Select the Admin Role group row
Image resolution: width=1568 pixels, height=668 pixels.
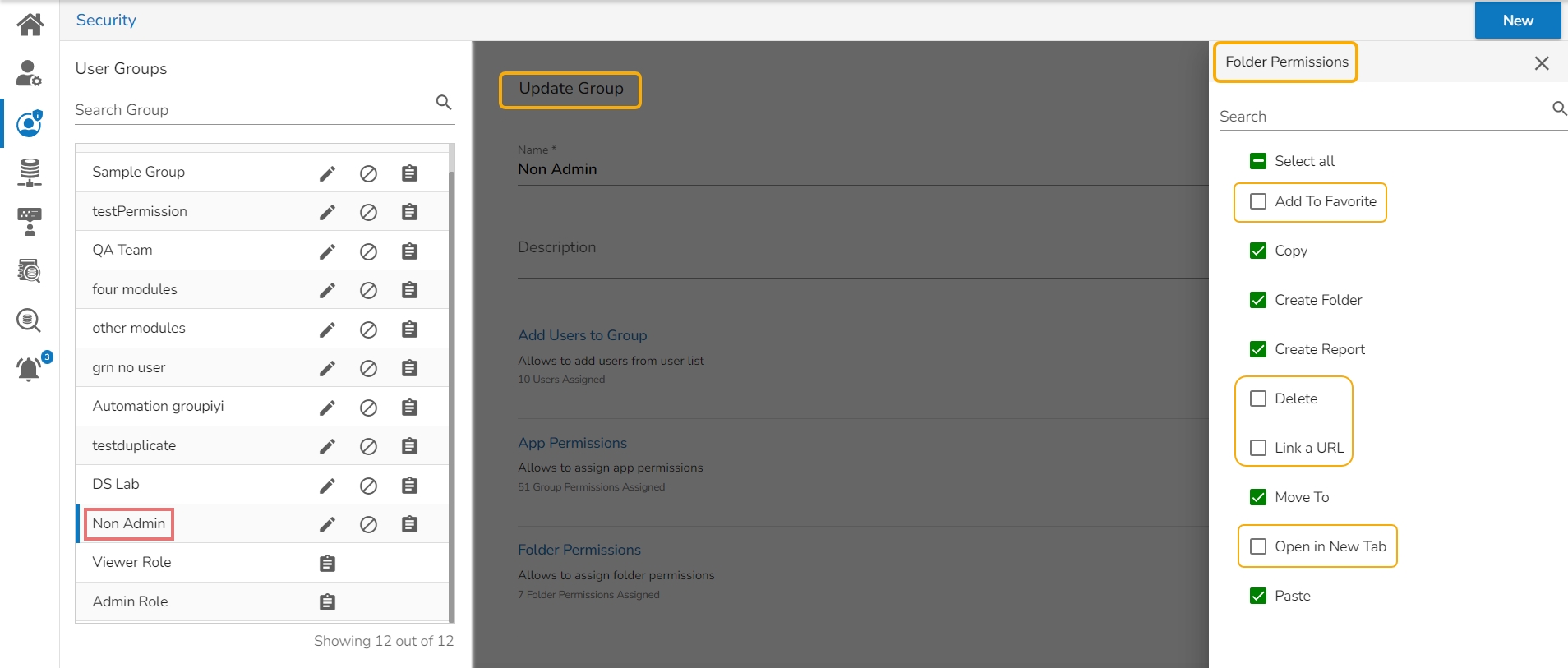click(262, 601)
